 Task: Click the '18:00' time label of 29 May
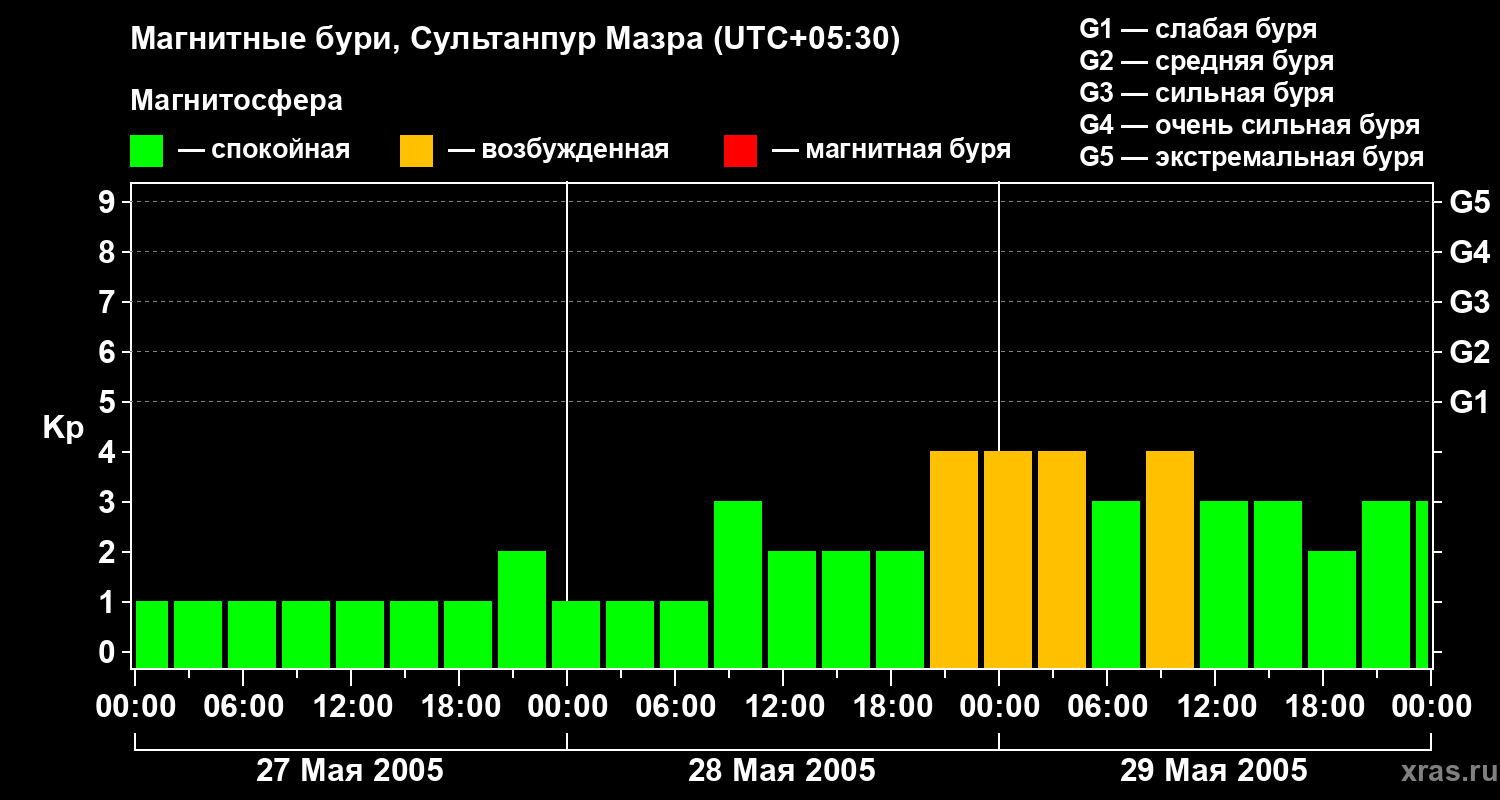1323,707
